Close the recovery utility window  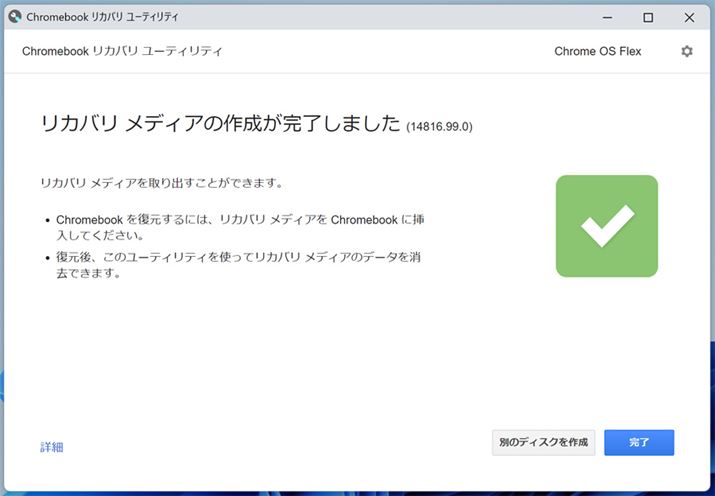(x=689, y=17)
